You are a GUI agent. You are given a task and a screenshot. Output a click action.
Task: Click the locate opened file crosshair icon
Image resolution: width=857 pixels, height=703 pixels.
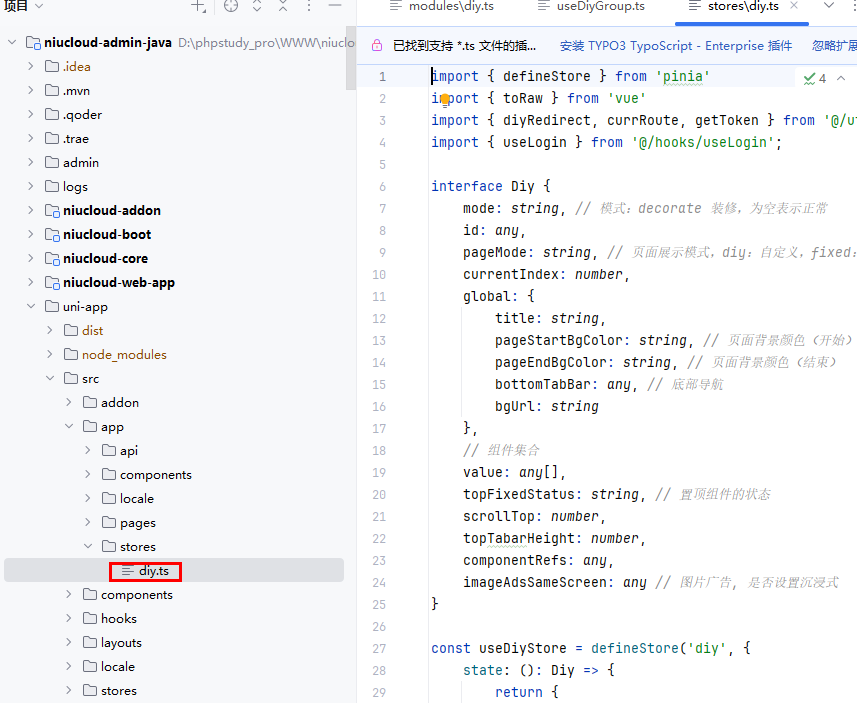point(231,6)
